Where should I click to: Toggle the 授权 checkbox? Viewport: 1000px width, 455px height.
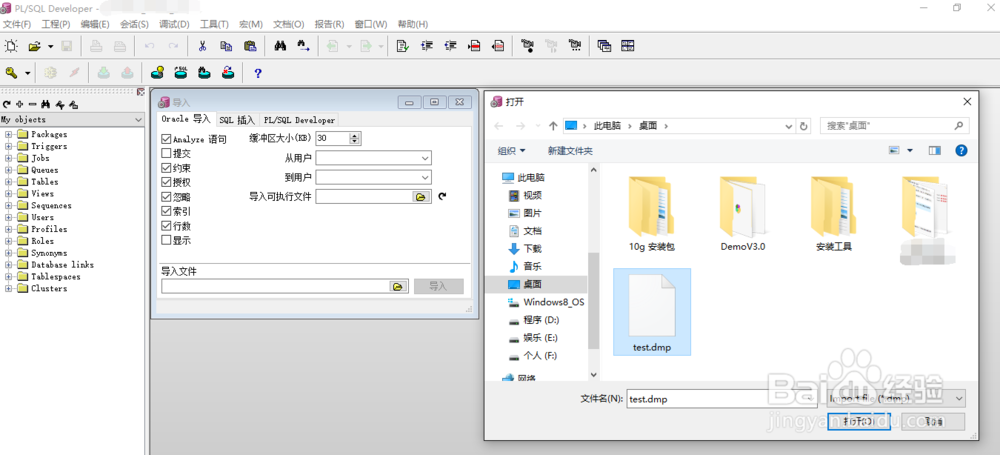166,183
